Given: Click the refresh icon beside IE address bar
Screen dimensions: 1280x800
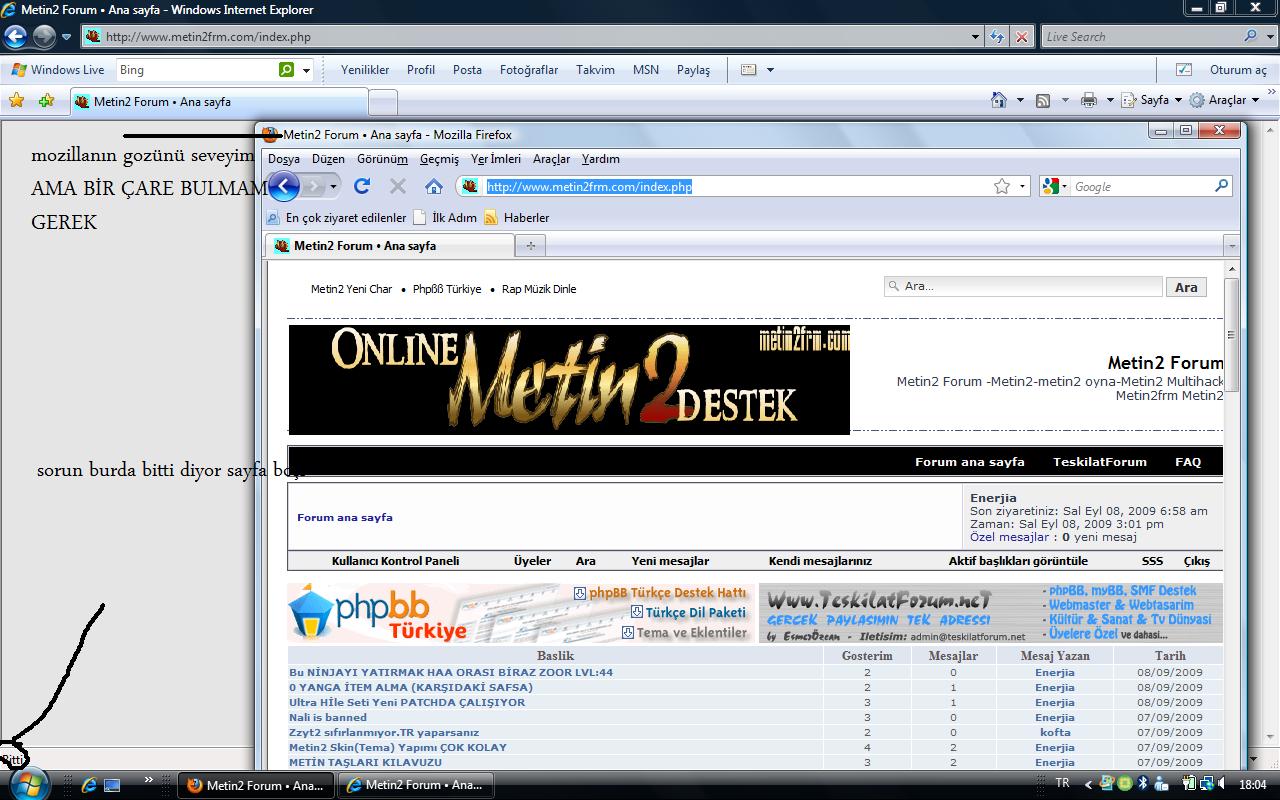Looking at the screenshot, I should click(997, 37).
